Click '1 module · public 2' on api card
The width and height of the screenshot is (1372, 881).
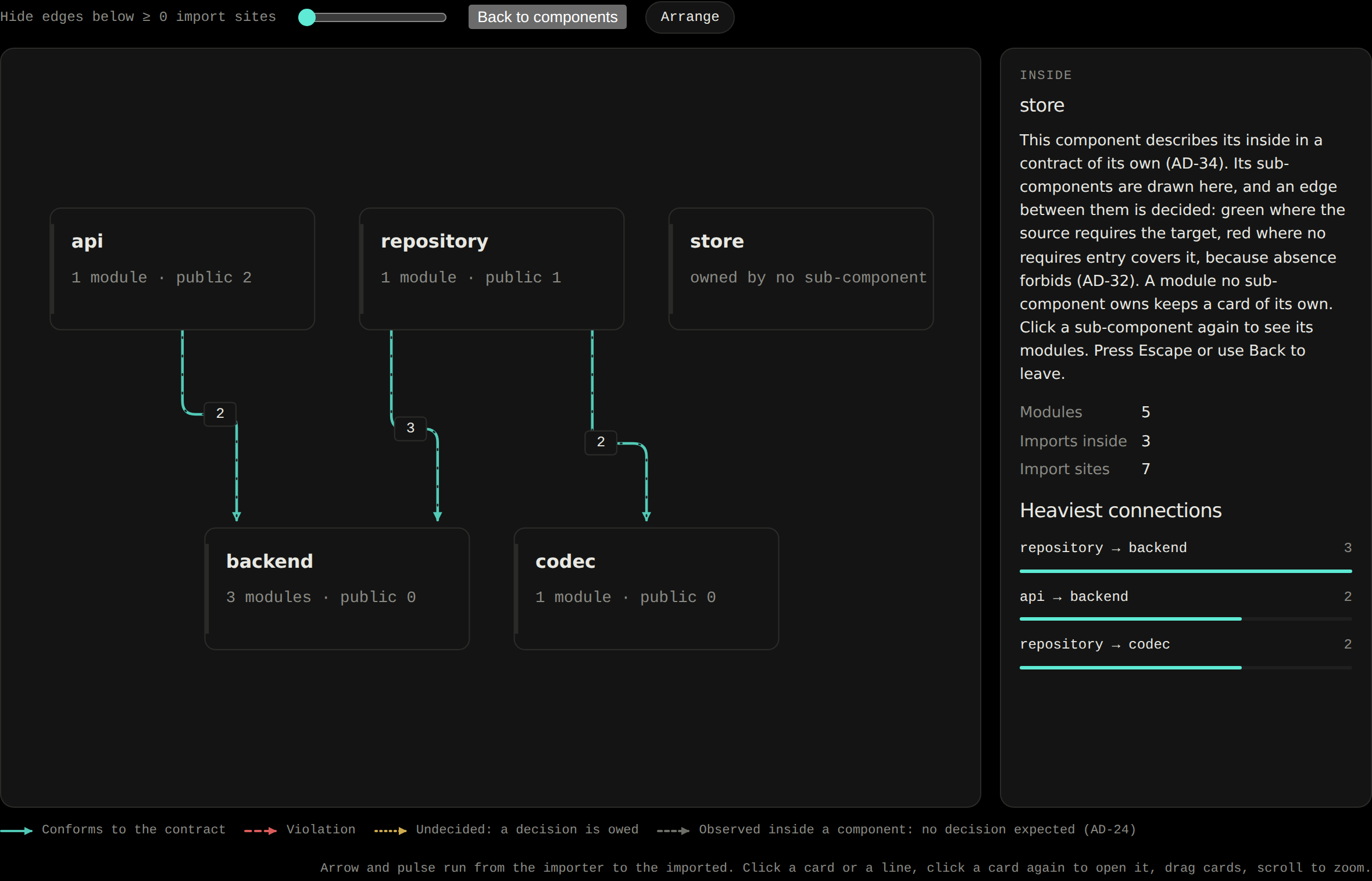pyautogui.click(x=162, y=278)
